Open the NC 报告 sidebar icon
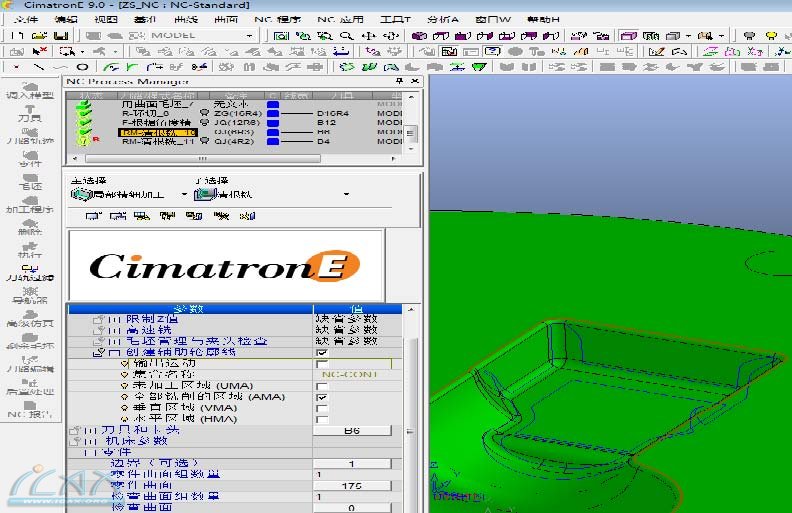The height and width of the screenshot is (513, 792). click(30, 409)
